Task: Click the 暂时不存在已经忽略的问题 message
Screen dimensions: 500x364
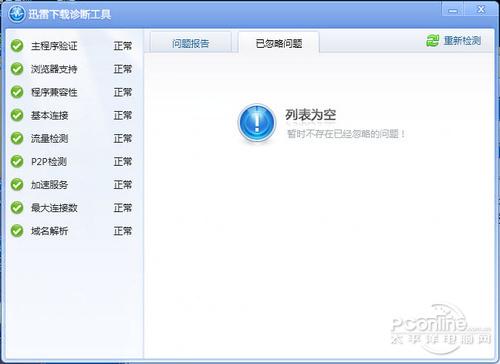Action: (346, 134)
